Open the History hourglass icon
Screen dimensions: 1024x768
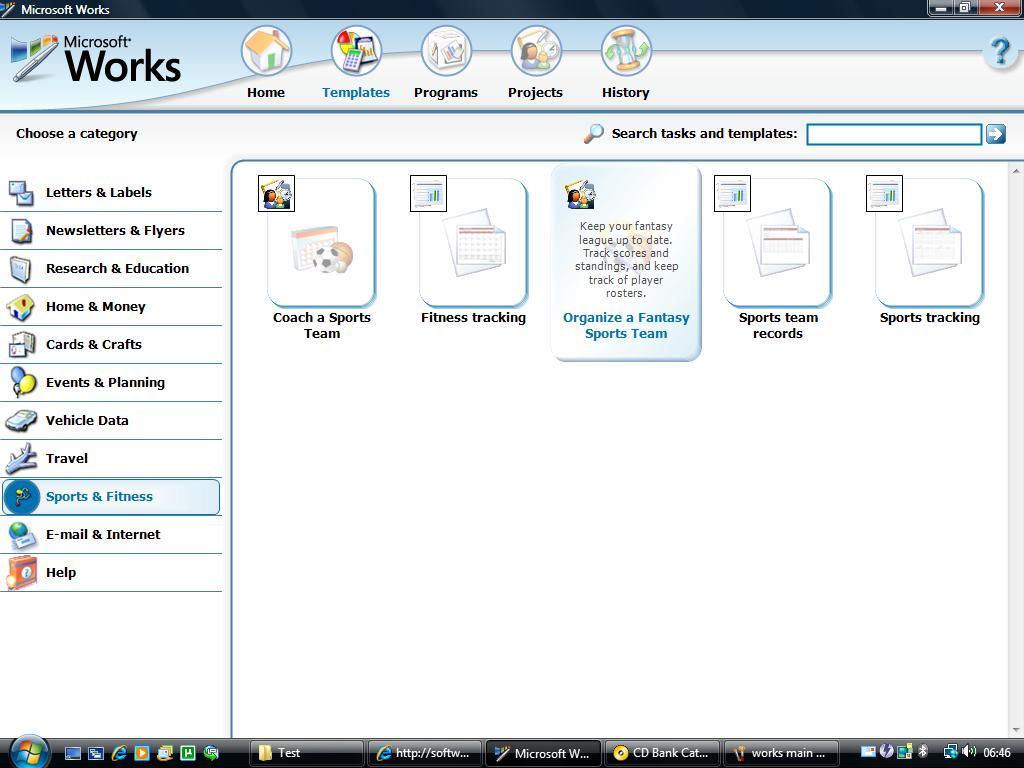(x=626, y=50)
